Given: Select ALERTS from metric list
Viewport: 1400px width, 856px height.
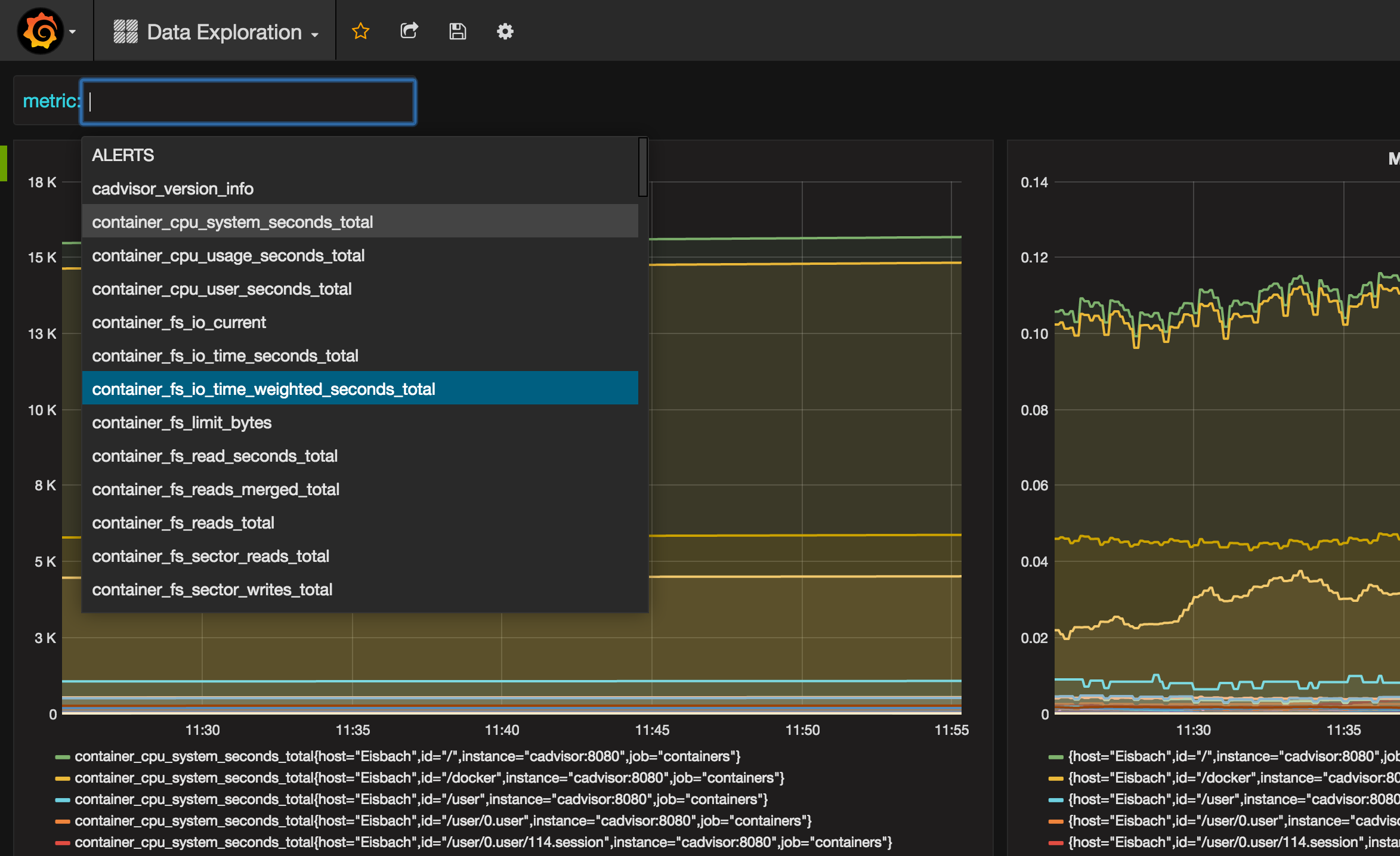Looking at the screenshot, I should 123,155.
